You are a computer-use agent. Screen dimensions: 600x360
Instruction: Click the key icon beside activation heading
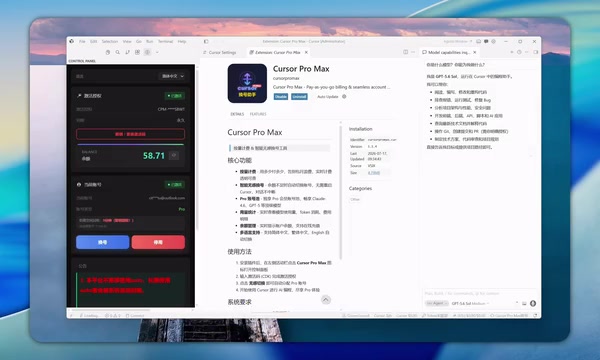[x=79, y=96]
